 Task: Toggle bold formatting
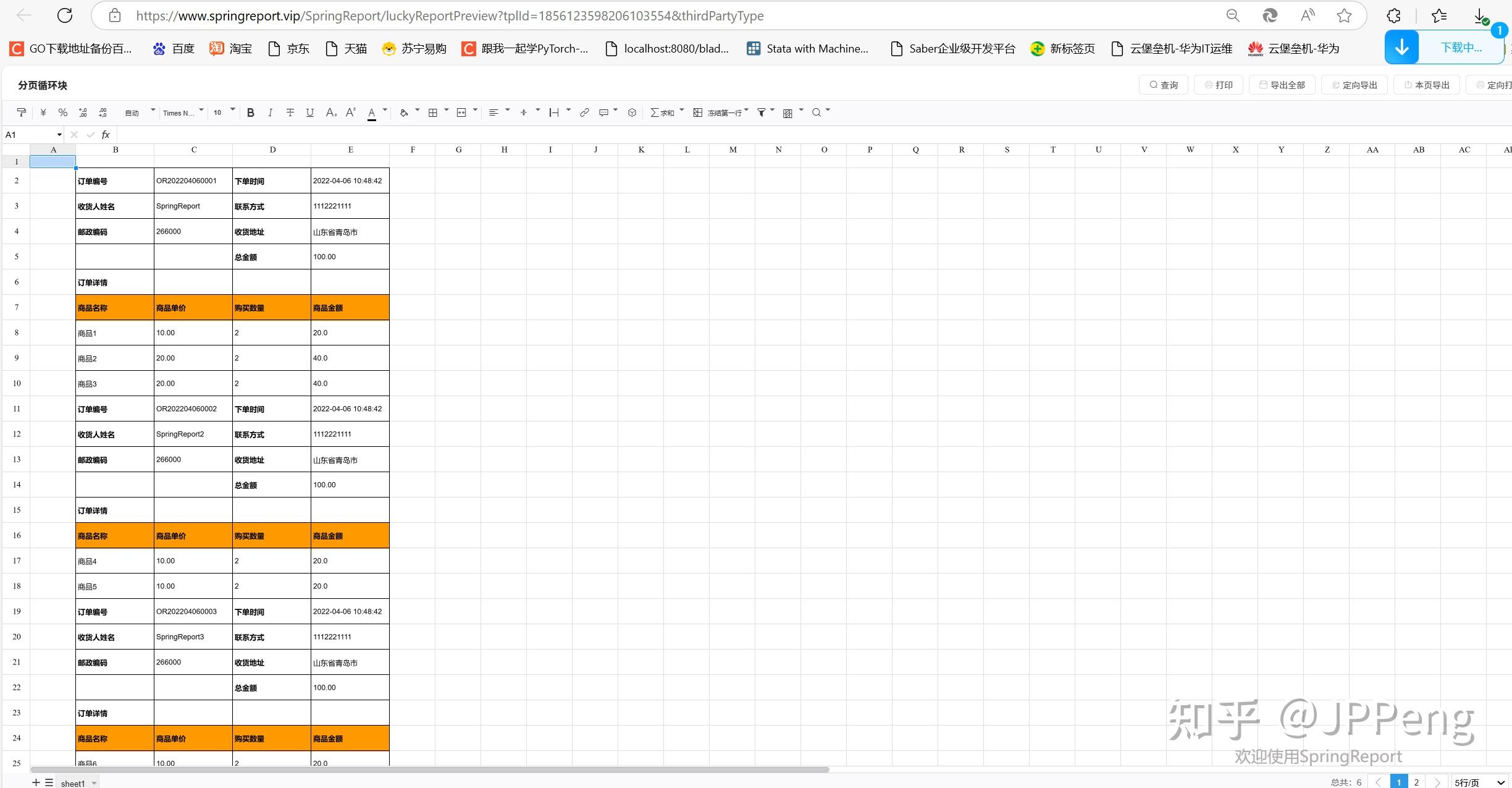coord(250,112)
